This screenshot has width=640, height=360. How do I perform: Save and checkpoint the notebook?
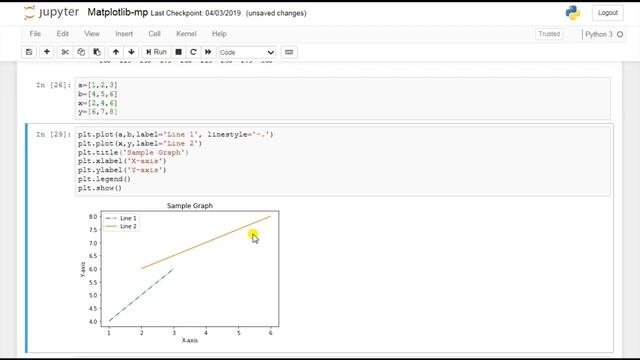(x=29, y=52)
